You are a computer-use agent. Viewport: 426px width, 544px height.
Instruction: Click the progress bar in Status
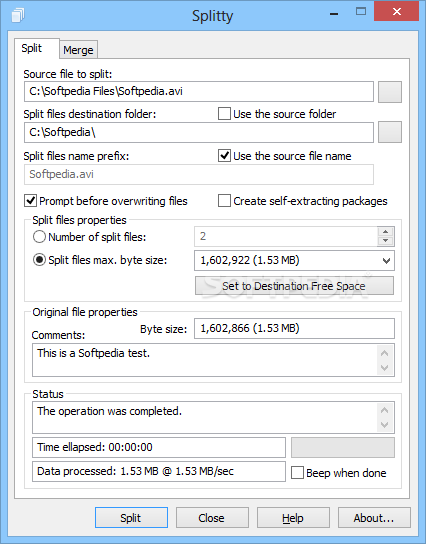343,447
